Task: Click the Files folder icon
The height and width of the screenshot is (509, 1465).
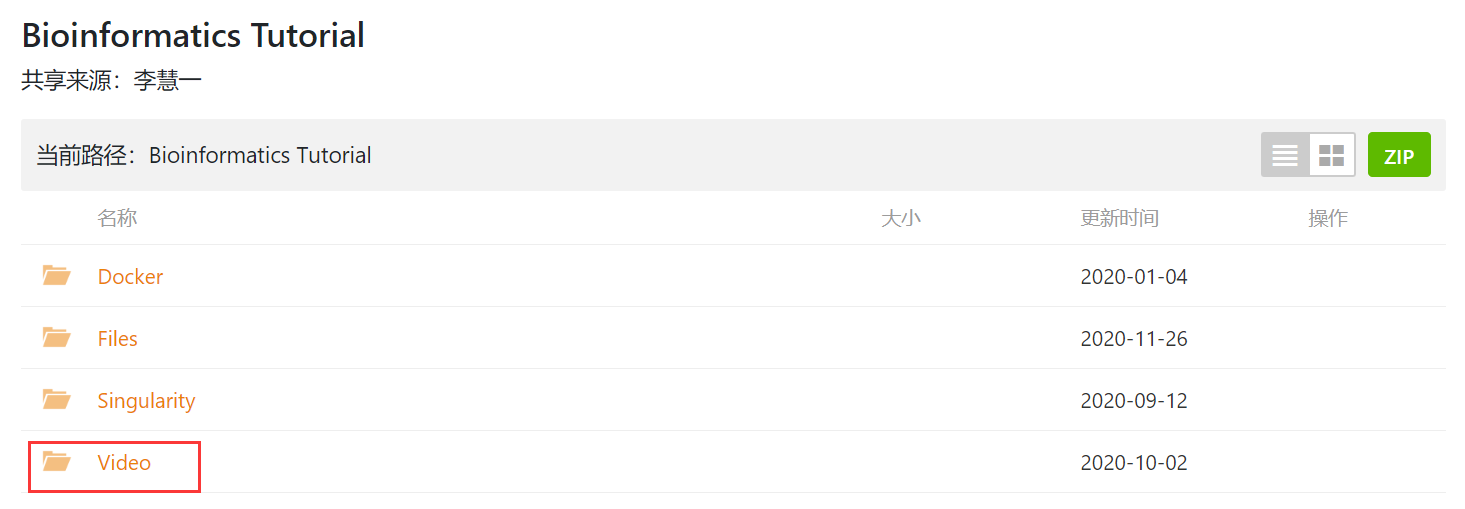Action: (x=56, y=338)
